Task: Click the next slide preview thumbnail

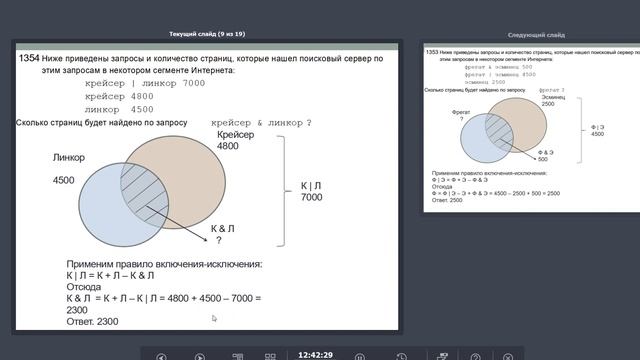Action: pos(532,128)
